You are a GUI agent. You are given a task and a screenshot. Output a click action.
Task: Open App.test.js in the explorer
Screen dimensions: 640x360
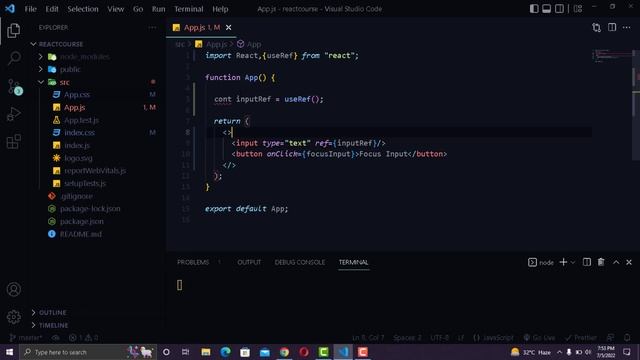[x=81, y=120]
